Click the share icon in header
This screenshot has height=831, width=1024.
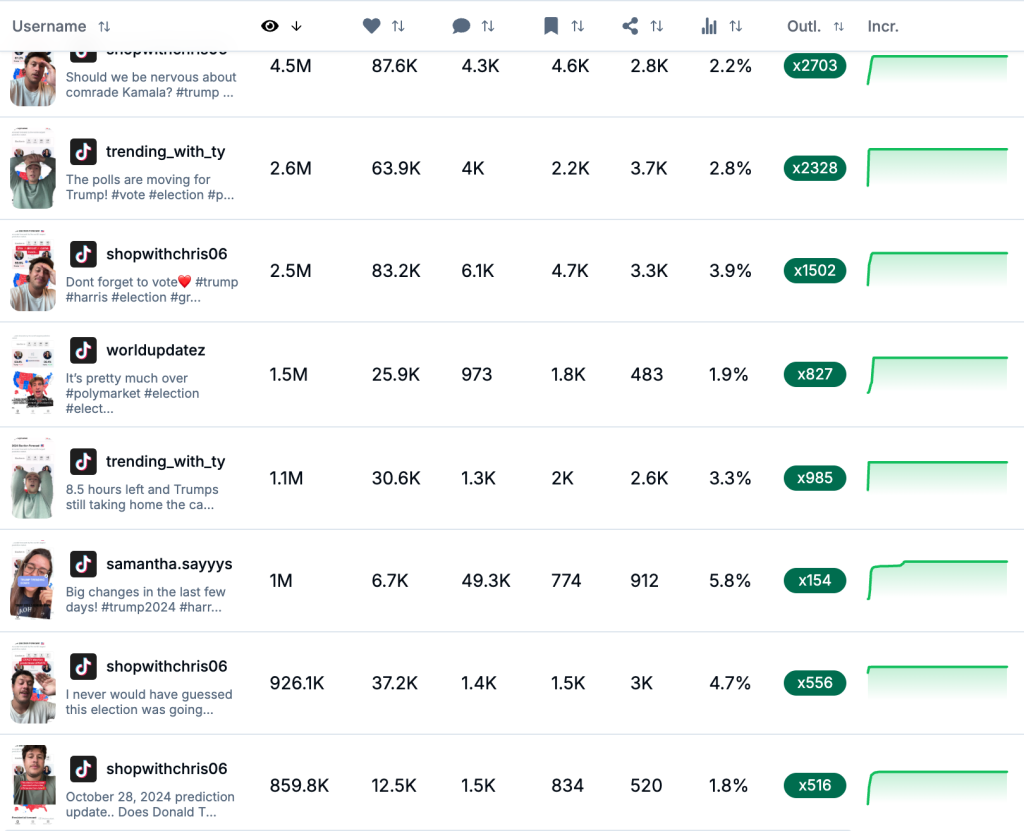(630, 26)
